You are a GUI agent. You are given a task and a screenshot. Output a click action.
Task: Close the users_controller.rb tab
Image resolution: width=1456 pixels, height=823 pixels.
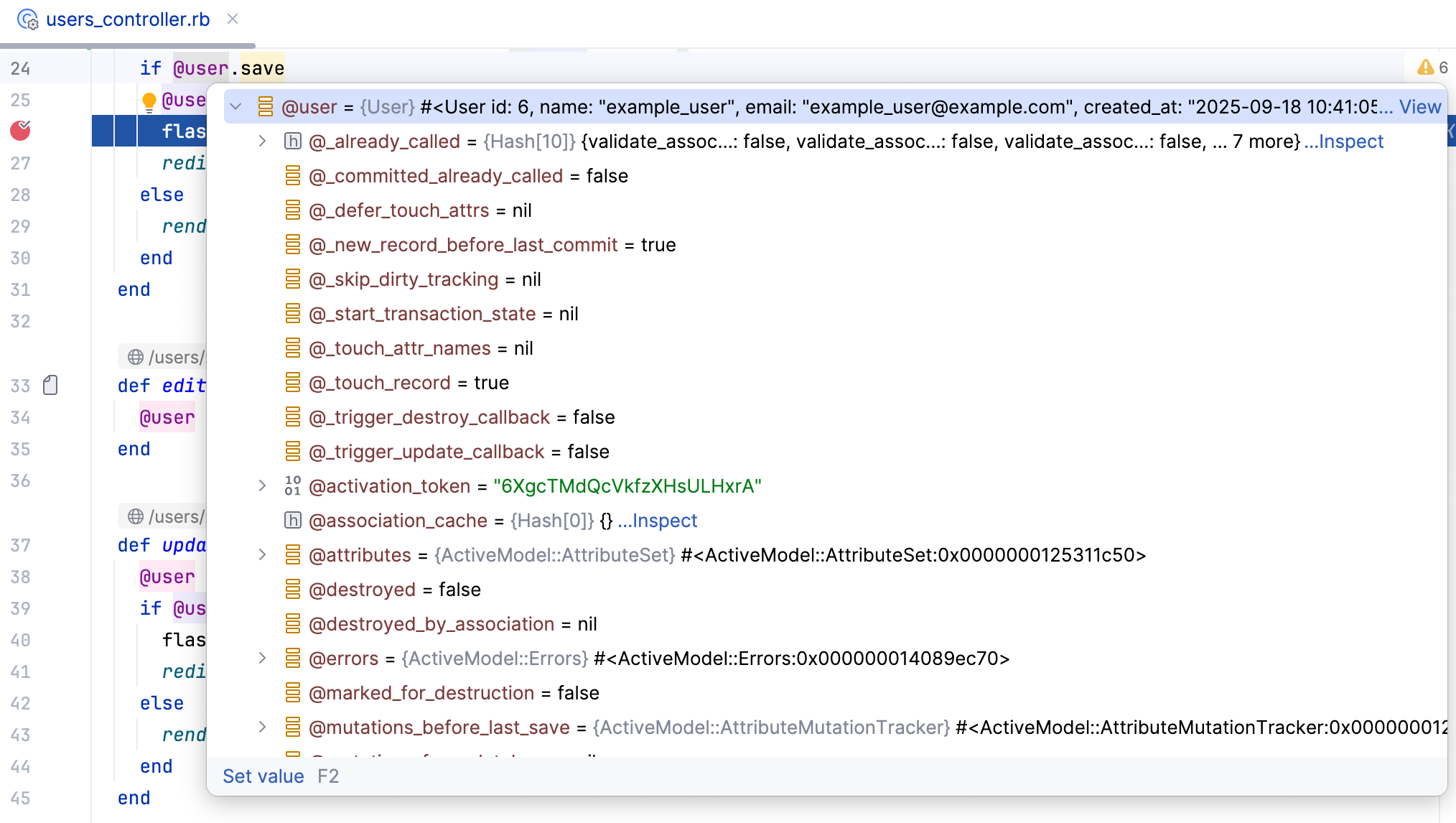(x=233, y=19)
